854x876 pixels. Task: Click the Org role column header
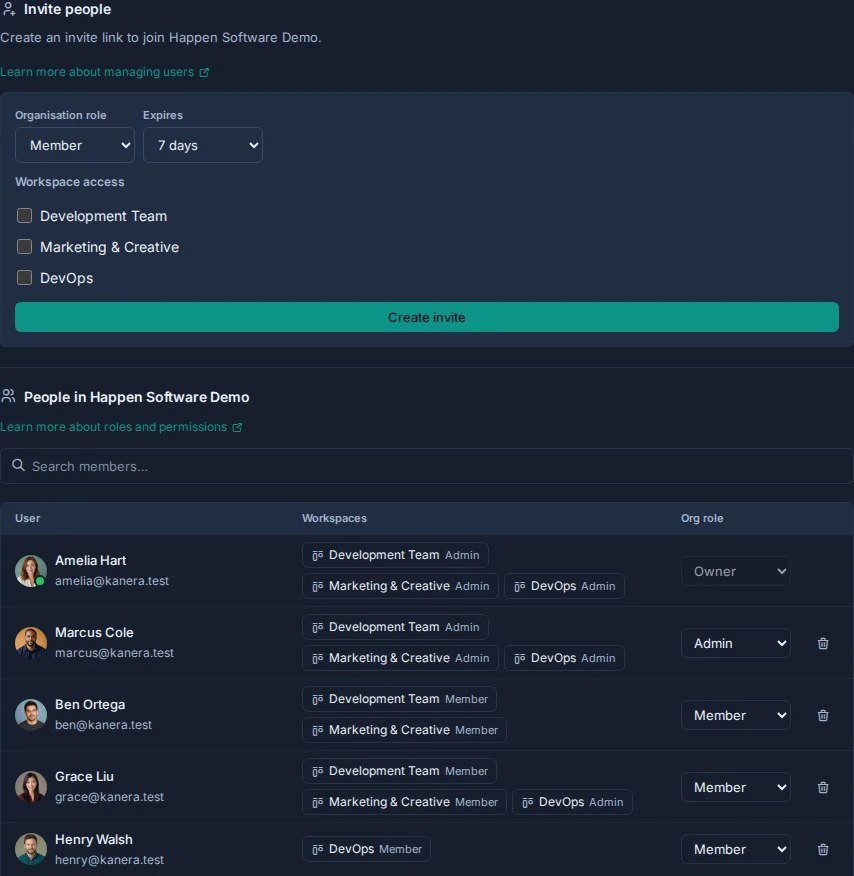coord(702,518)
